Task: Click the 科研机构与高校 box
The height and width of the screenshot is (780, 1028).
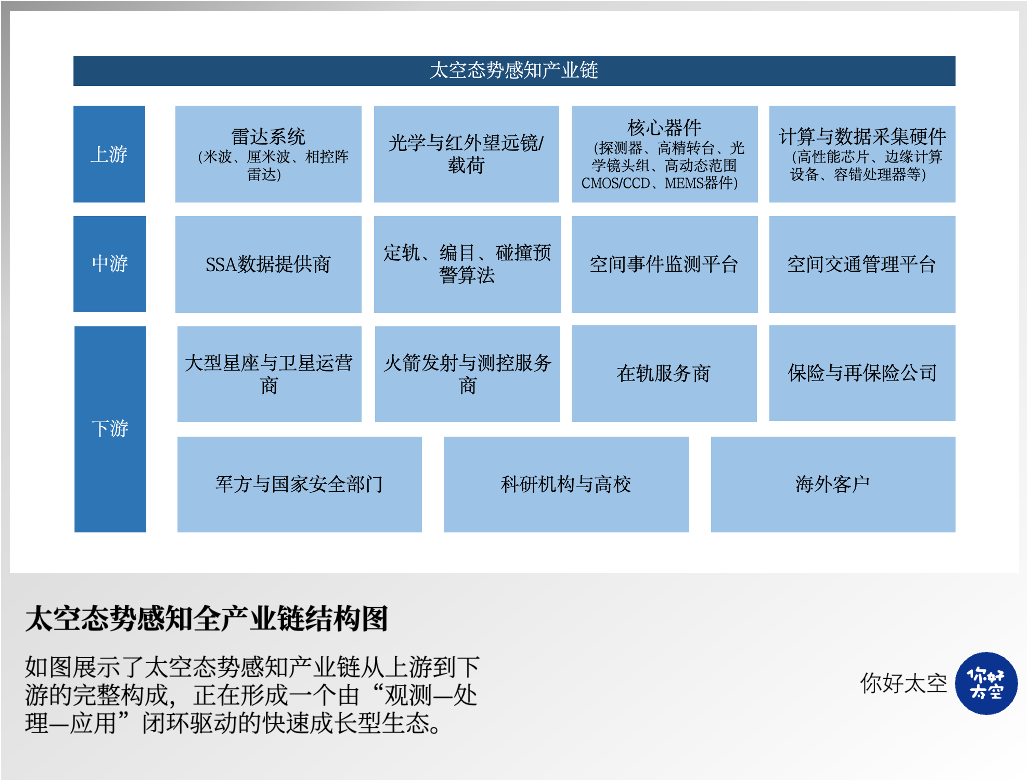Action: point(566,484)
